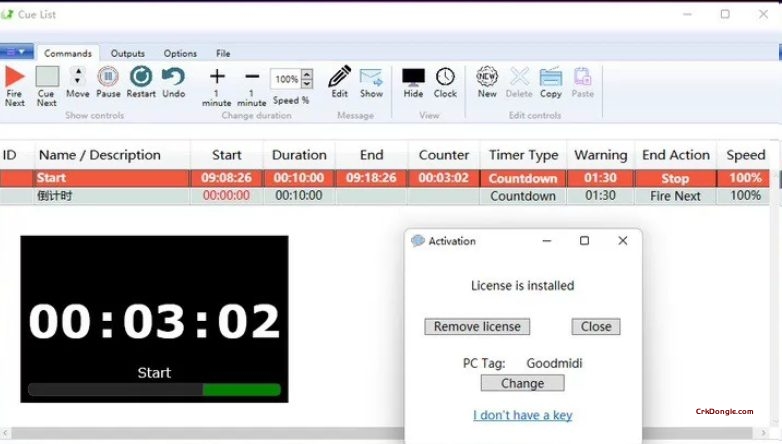This screenshot has width=782, height=444.
Task: Create a New timer
Action: (487, 77)
